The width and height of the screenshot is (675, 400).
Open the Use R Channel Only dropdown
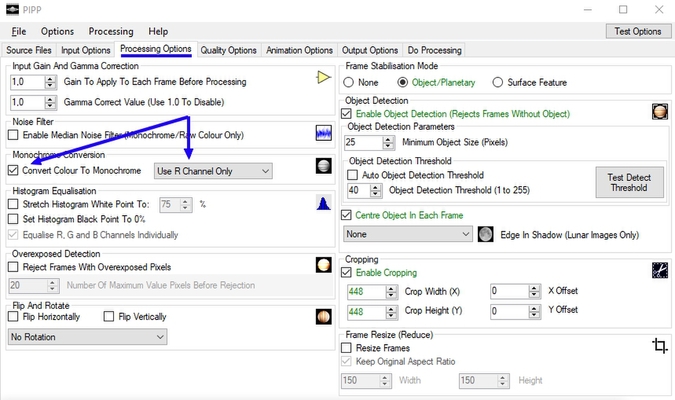[213, 171]
